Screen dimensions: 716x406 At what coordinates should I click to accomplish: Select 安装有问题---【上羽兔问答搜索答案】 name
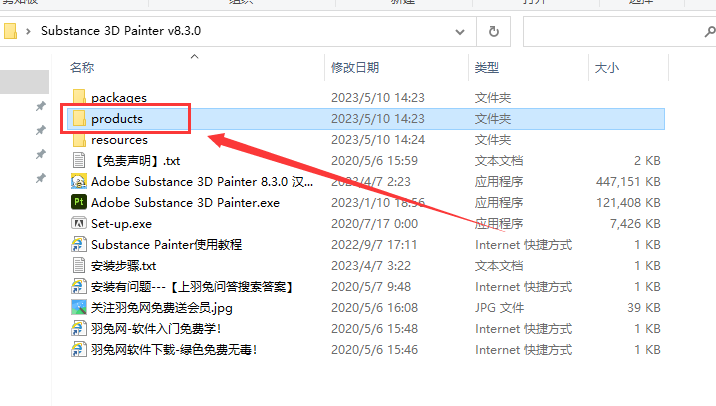[192, 287]
